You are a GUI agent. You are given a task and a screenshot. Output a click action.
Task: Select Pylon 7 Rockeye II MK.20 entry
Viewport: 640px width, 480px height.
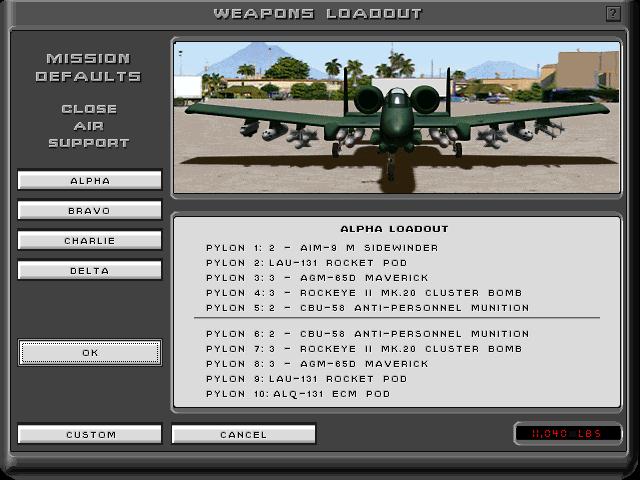tap(364, 349)
